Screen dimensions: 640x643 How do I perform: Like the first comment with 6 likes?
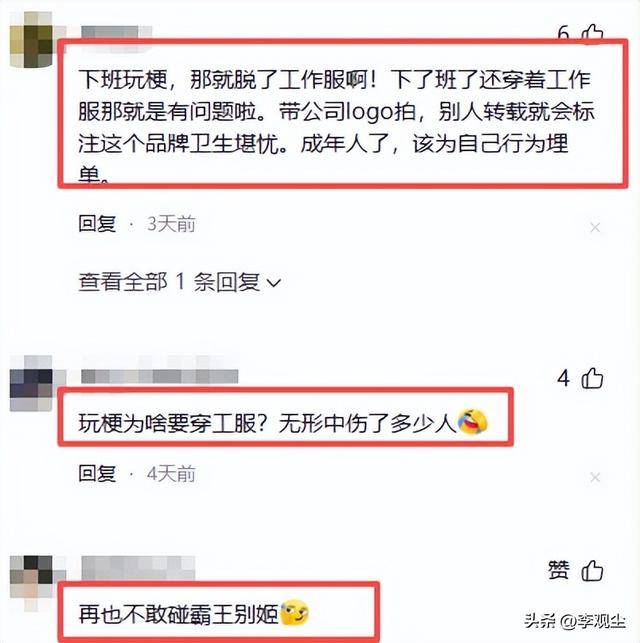[592, 34]
